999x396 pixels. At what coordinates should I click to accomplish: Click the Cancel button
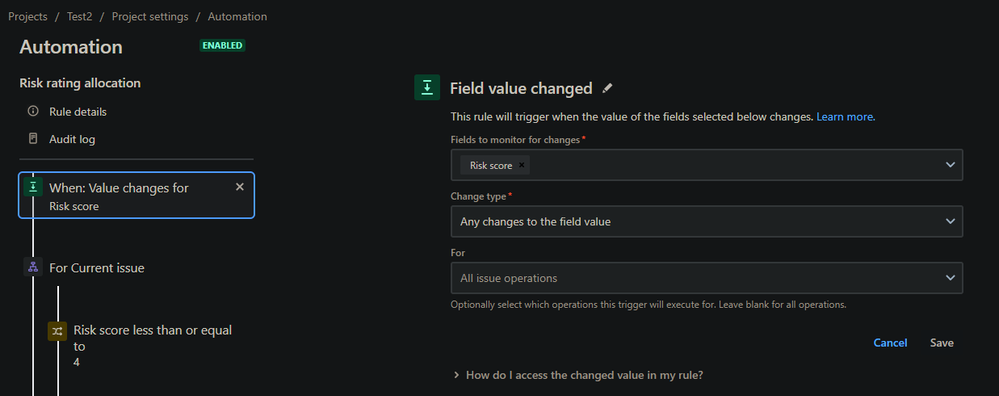click(x=890, y=343)
